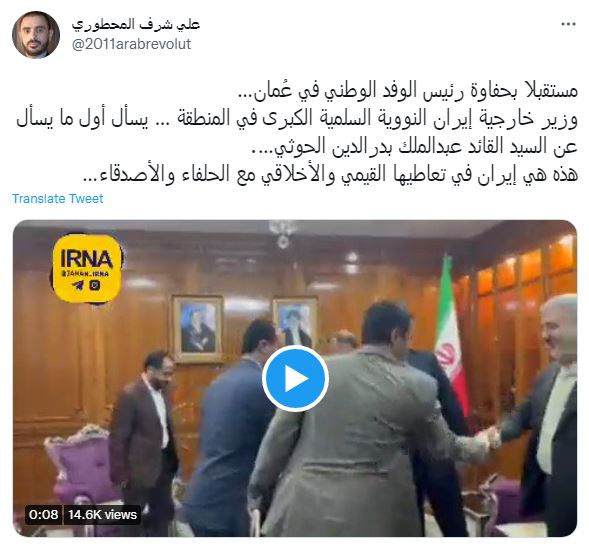Click the Telegram icon in IRNA badge
The height and width of the screenshot is (548, 589).
click(x=78, y=286)
